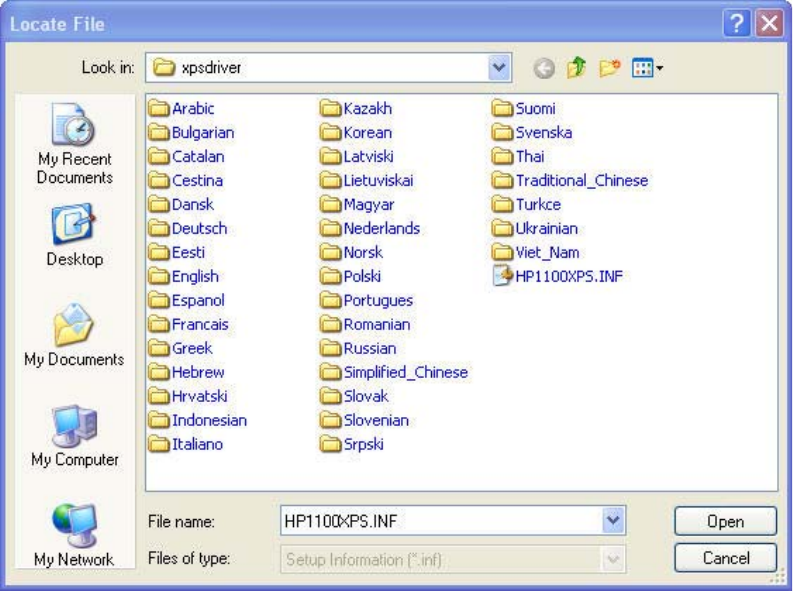Viewport: 793px width, 591px height.
Task: Select the Thai folder
Action: pos(518,156)
